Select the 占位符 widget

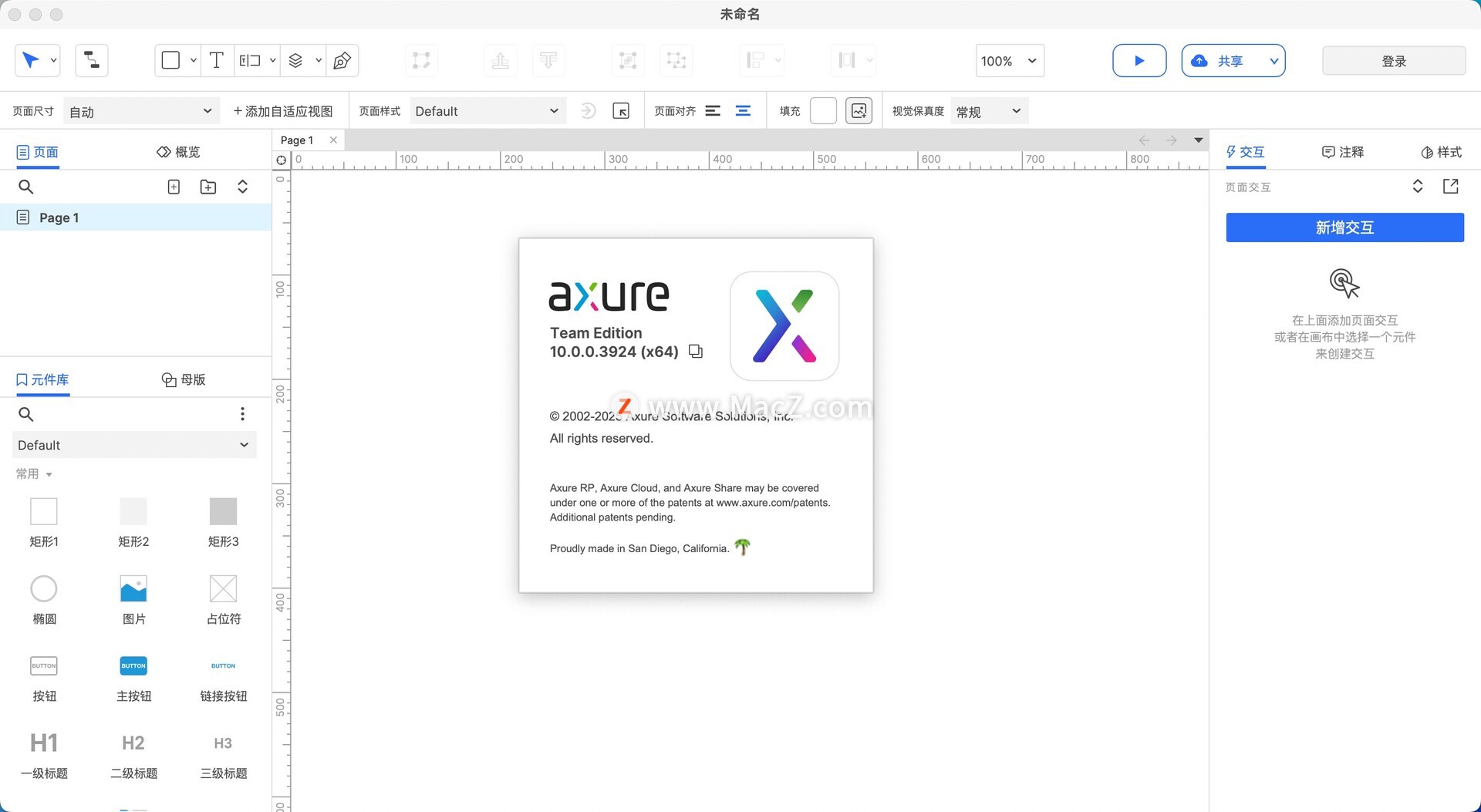click(x=224, y=600)
